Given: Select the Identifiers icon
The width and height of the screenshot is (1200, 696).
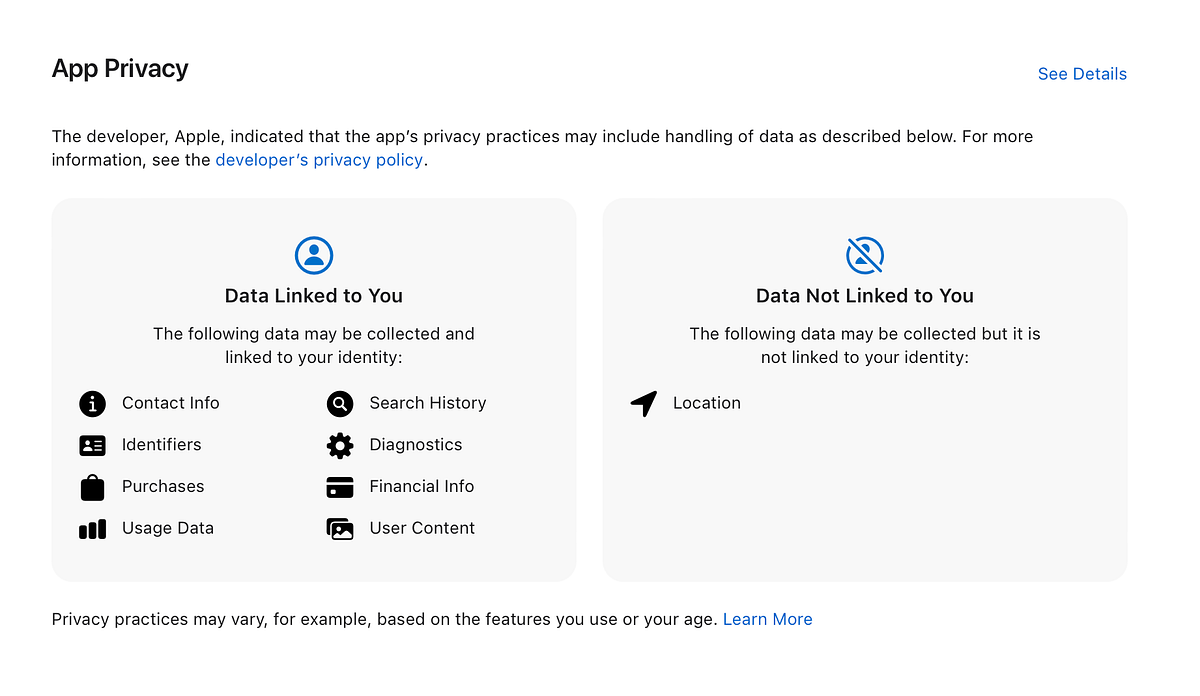Looking at the screenshot, I should pos(92,445).
